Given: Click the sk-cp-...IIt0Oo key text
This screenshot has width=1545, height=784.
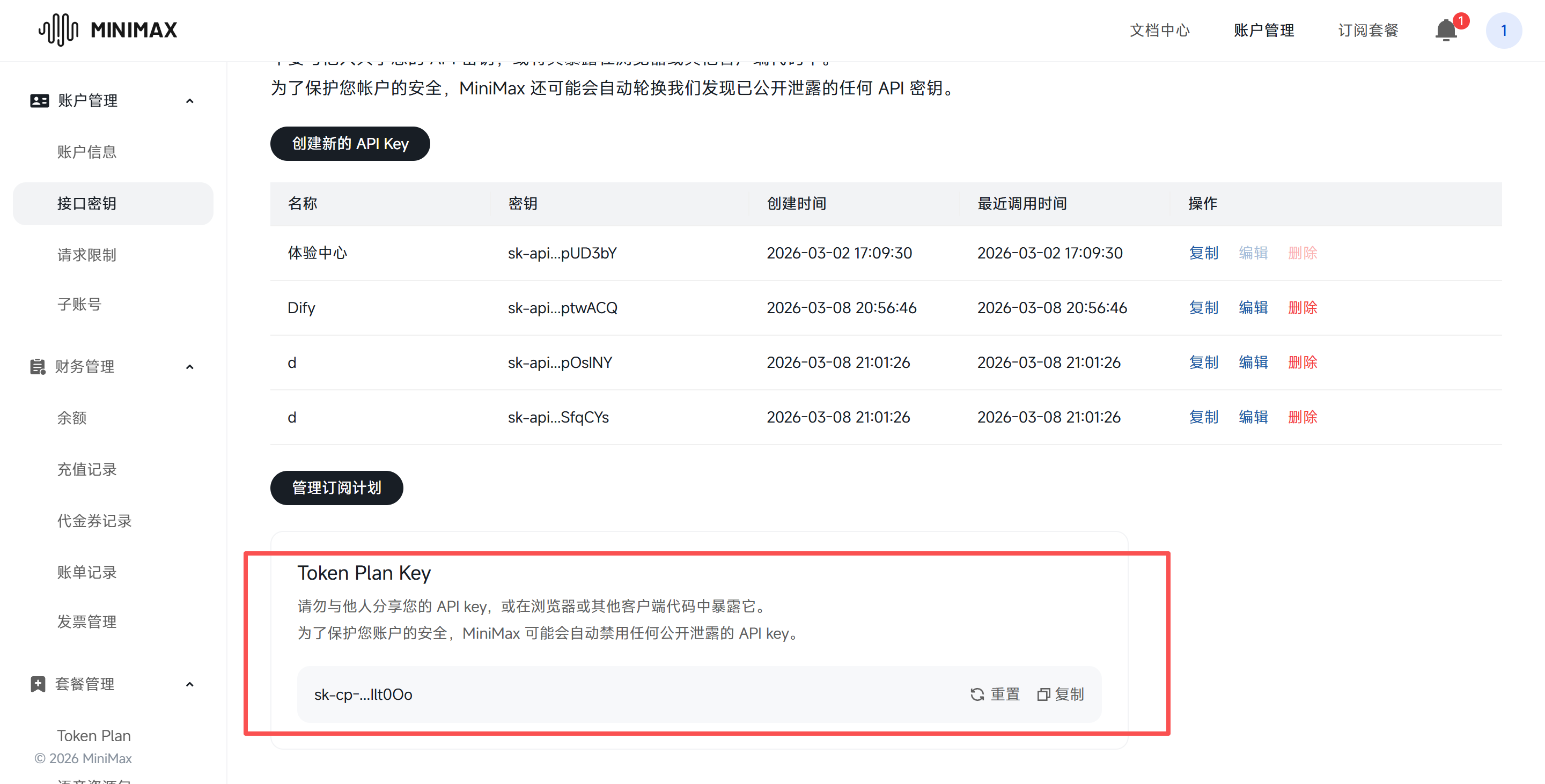Looking at the screenshot, I should 363,694.
